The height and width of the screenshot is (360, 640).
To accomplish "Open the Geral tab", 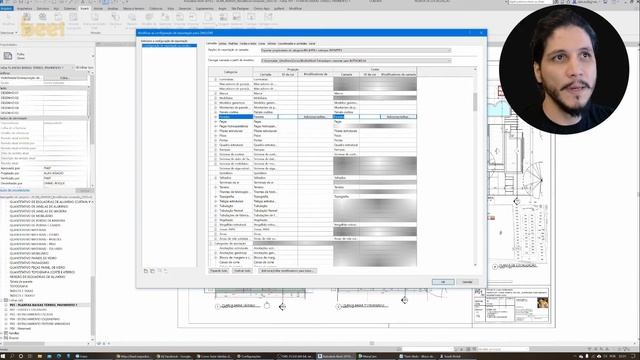I will click(x=312, y=43).
